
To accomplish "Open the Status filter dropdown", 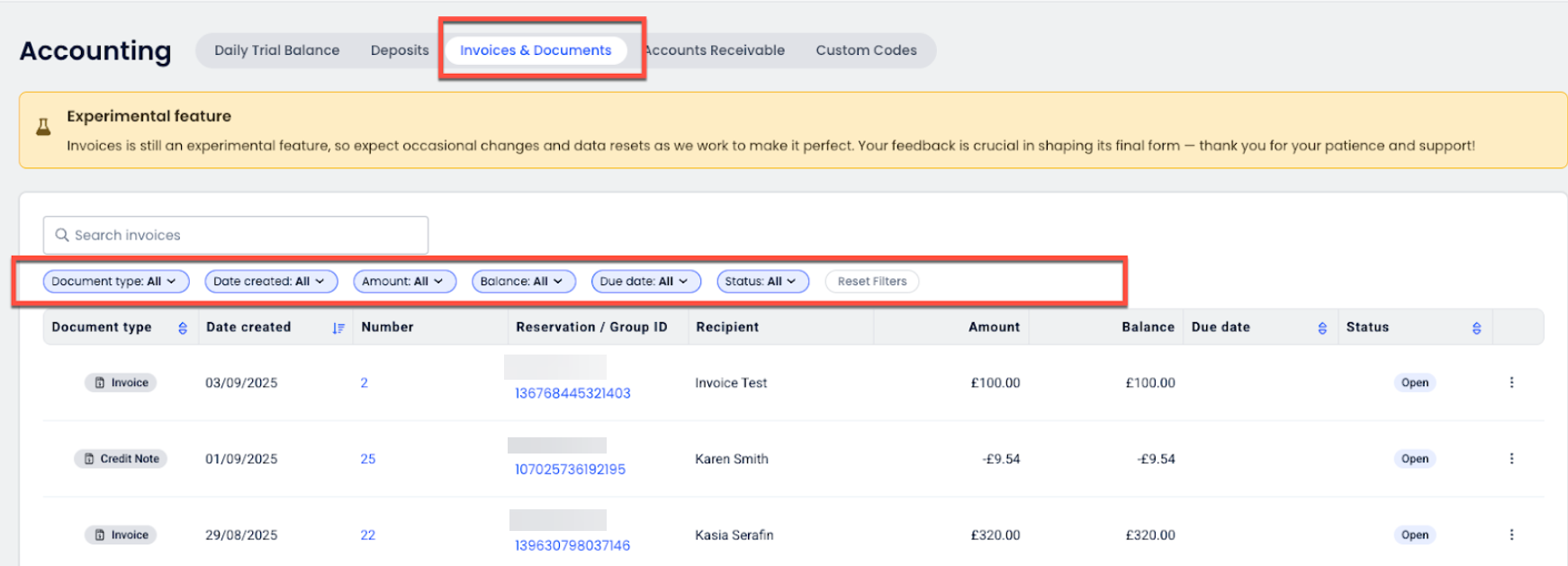I will tap(761, 282).
